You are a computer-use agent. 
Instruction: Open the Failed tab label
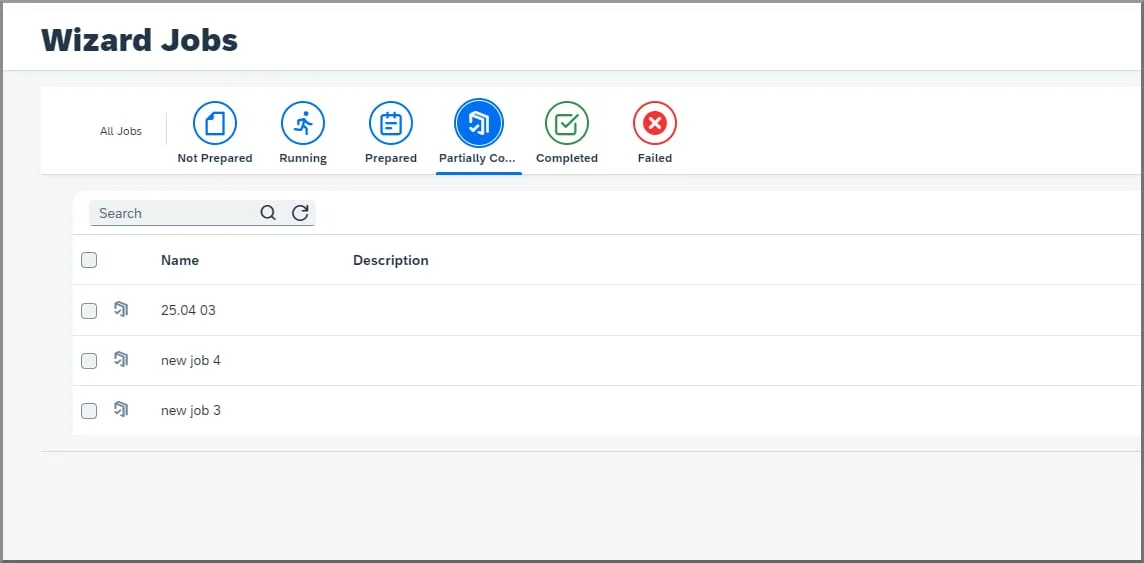tap(654, 158)
